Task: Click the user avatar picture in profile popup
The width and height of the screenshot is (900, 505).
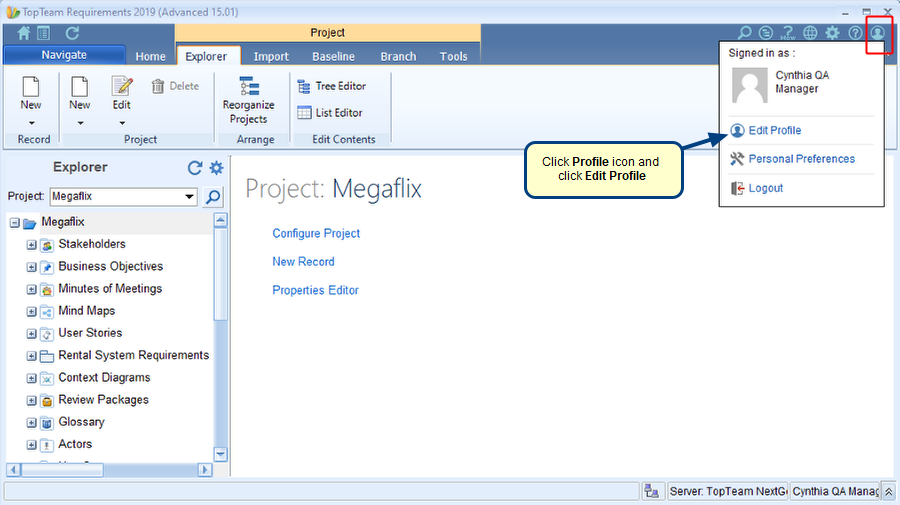Action: [x=750, y=85]
